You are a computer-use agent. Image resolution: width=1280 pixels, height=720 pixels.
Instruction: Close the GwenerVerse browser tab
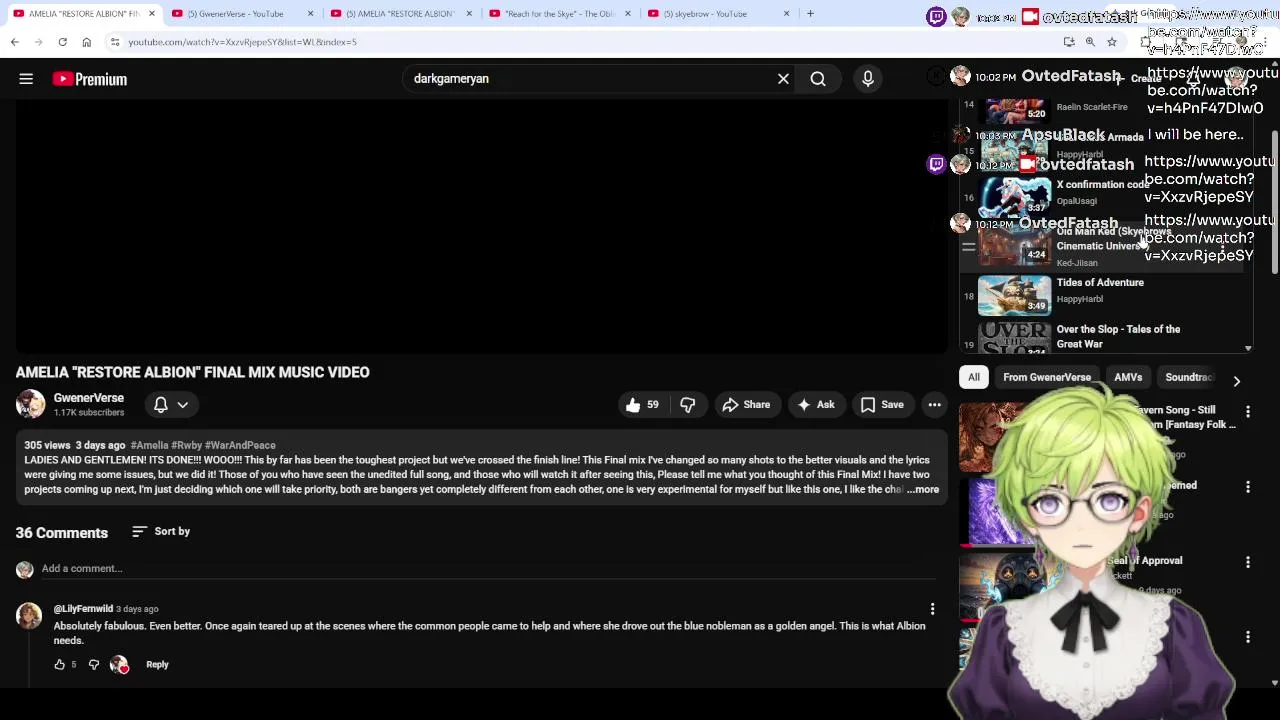click(310, 14)
